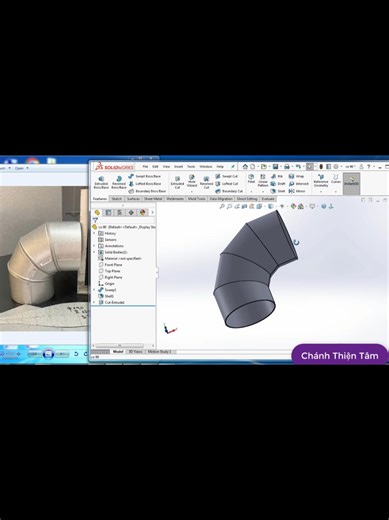Image resolution: width=389 pixels, height=520 pixels.
Task: Open Reference Geometry tool
Action: click(321, 180)
